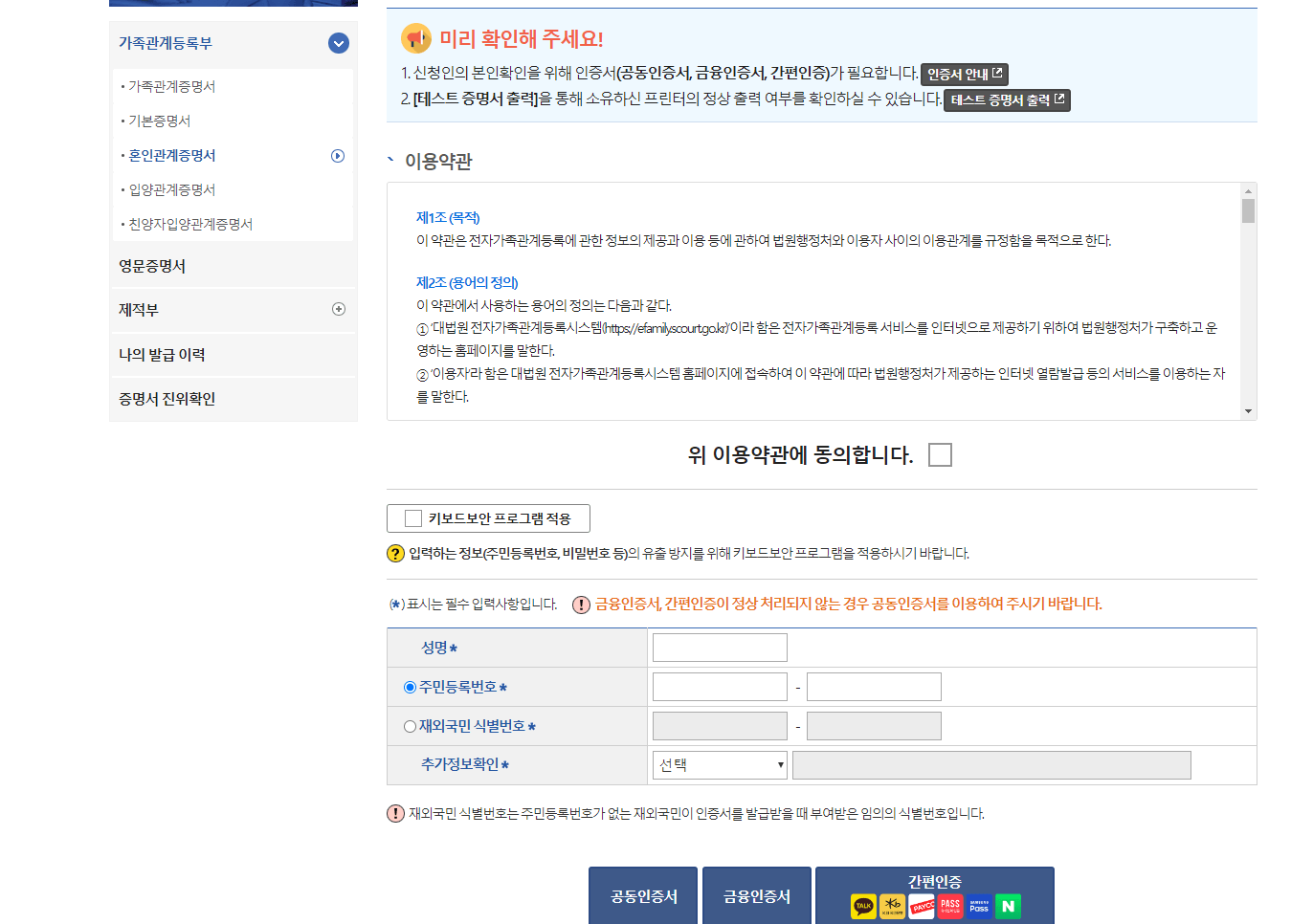Check the 위 이용약관에 동의합니다 checkbox

click(939, 454)
